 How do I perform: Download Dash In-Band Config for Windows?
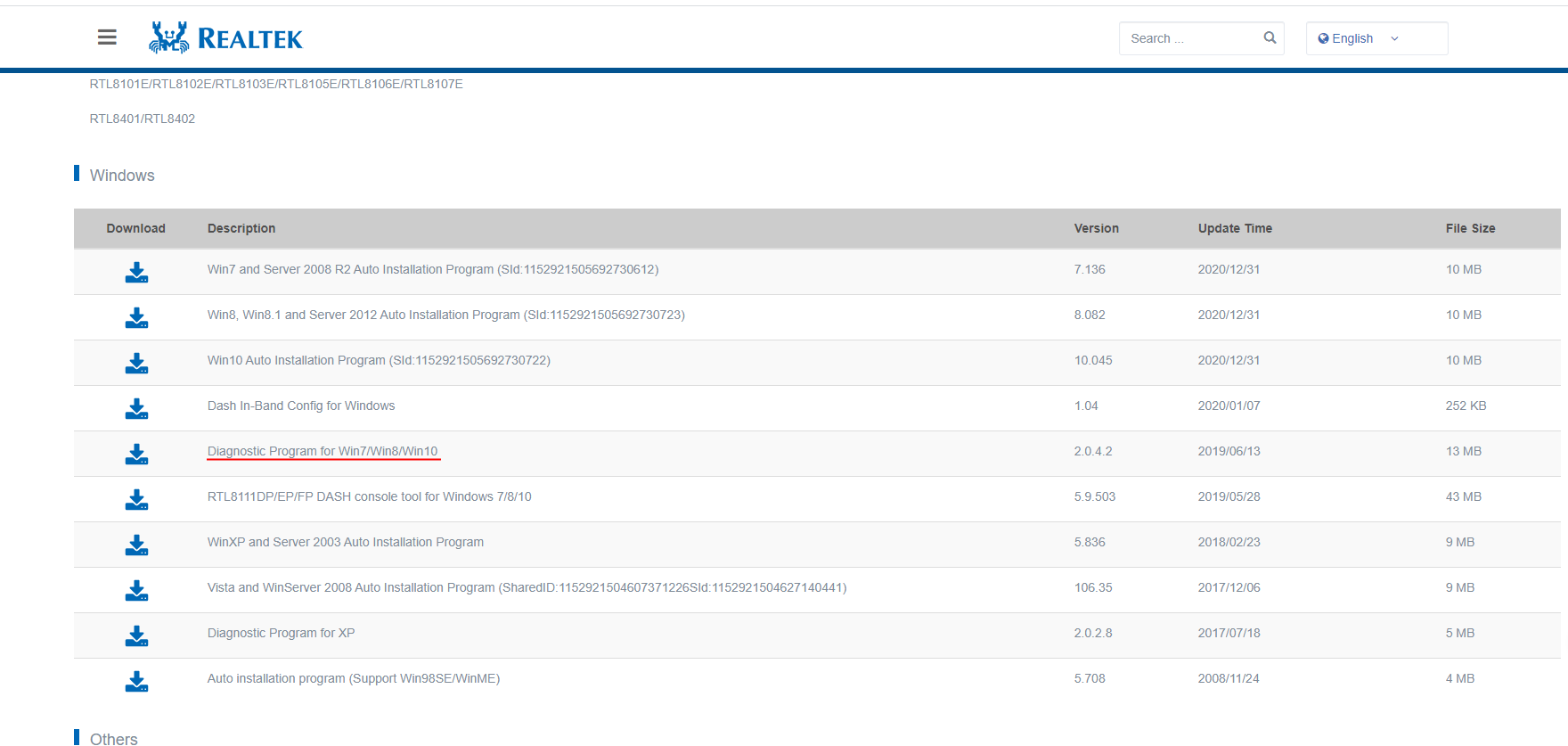[136, 408]
